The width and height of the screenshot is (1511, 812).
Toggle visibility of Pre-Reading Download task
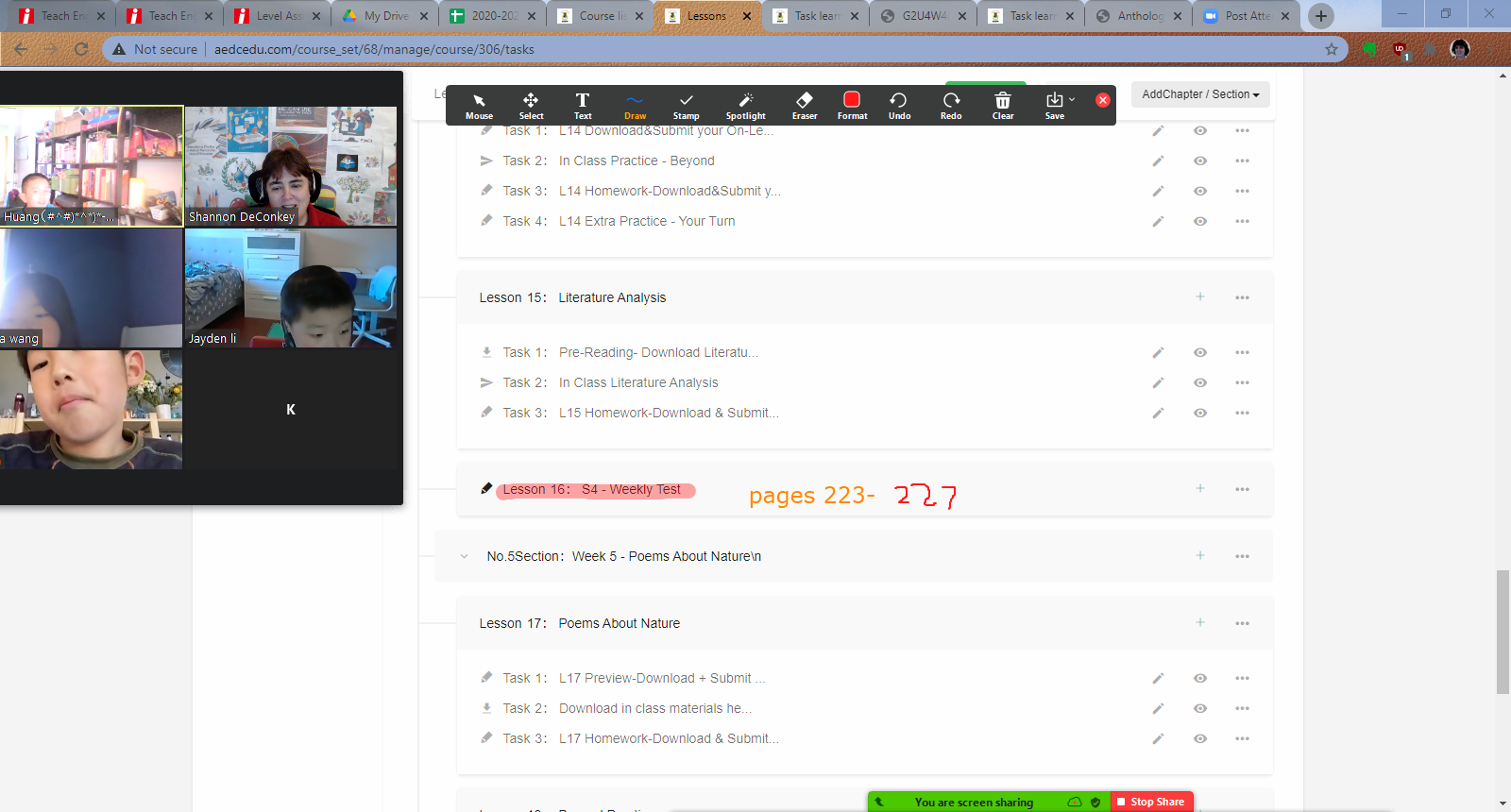tap(1200, 353)
